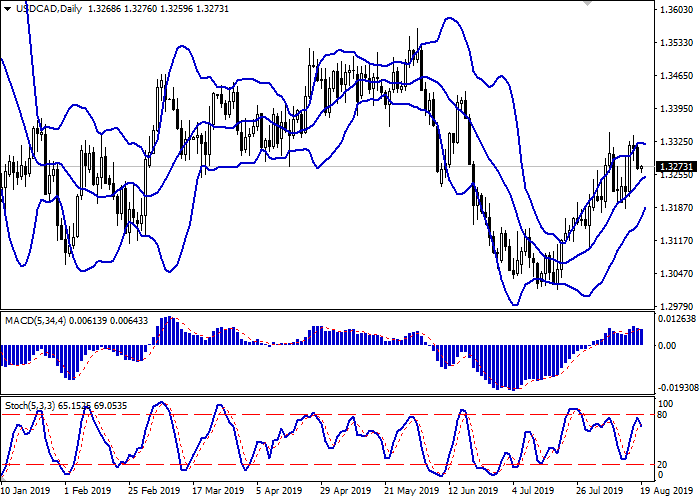This screenshot has width=700, height=500.
Task: Click the 12 Jun 2019 date on time axis
Action: coord(470,491)
